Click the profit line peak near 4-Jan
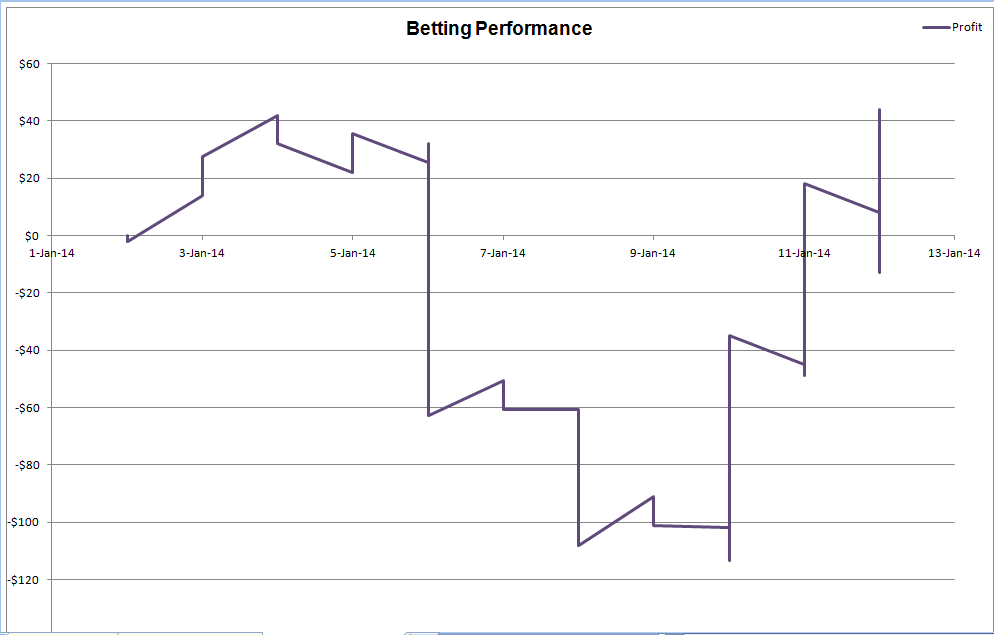994x635 pixels. [x=277, y=115]
